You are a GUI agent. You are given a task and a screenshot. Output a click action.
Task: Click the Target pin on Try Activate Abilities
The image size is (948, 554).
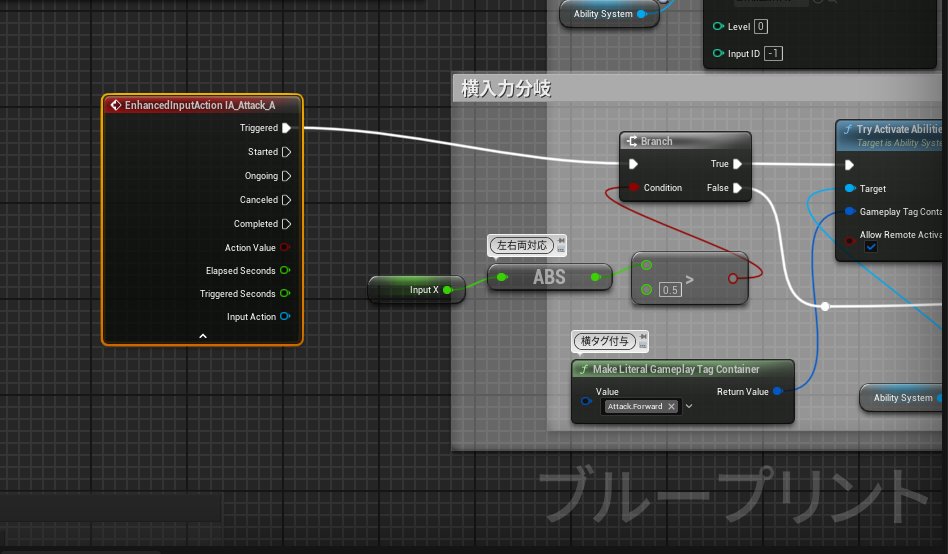pyautogui.click(x=849, y=189)
